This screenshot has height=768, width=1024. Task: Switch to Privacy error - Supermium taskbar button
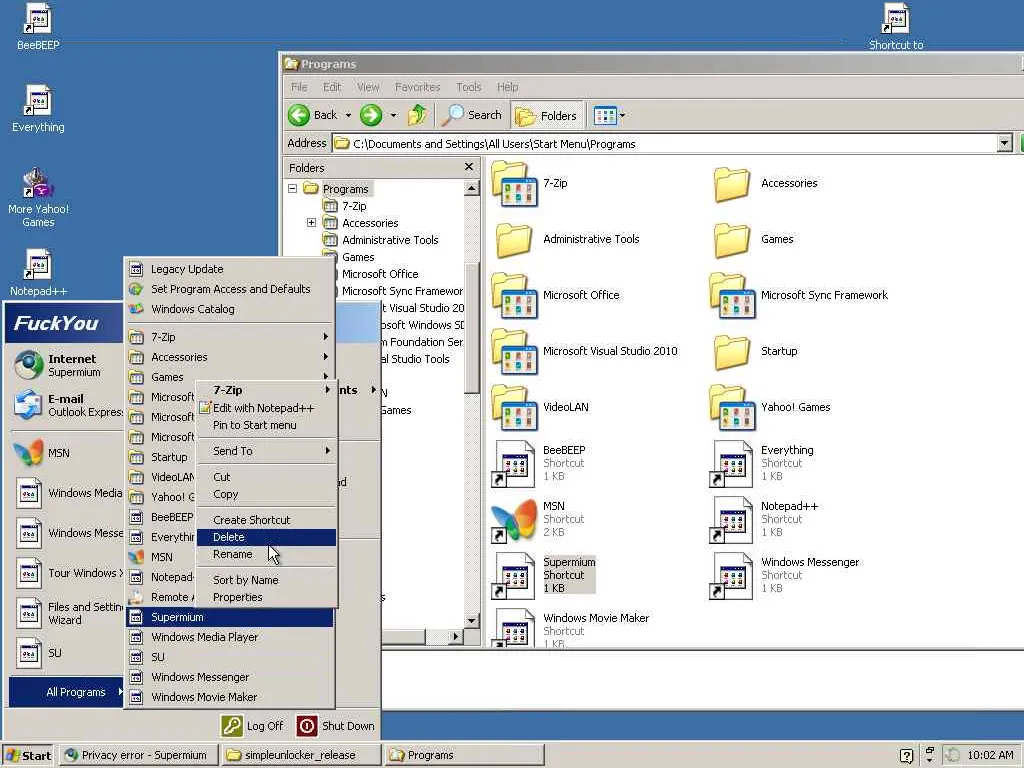(x=138, y=755)
